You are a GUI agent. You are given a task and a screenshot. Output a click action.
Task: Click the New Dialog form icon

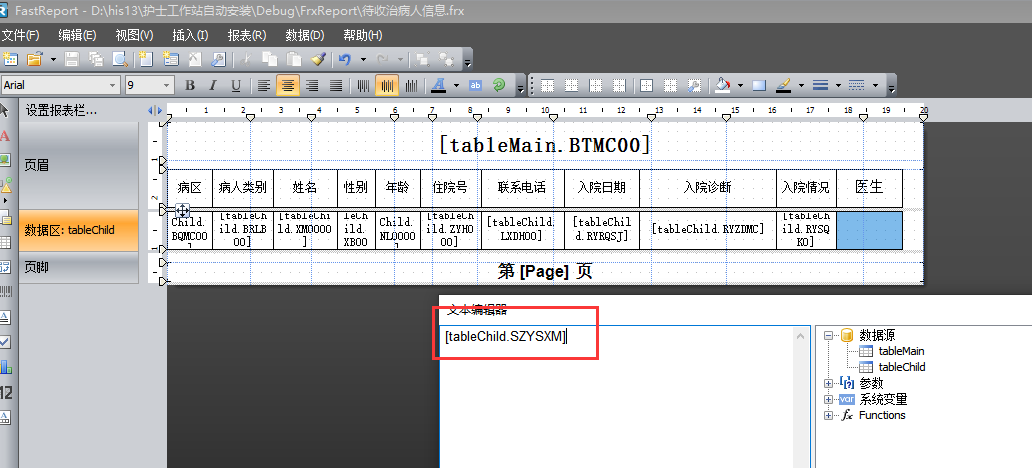(x=170, y=59)
